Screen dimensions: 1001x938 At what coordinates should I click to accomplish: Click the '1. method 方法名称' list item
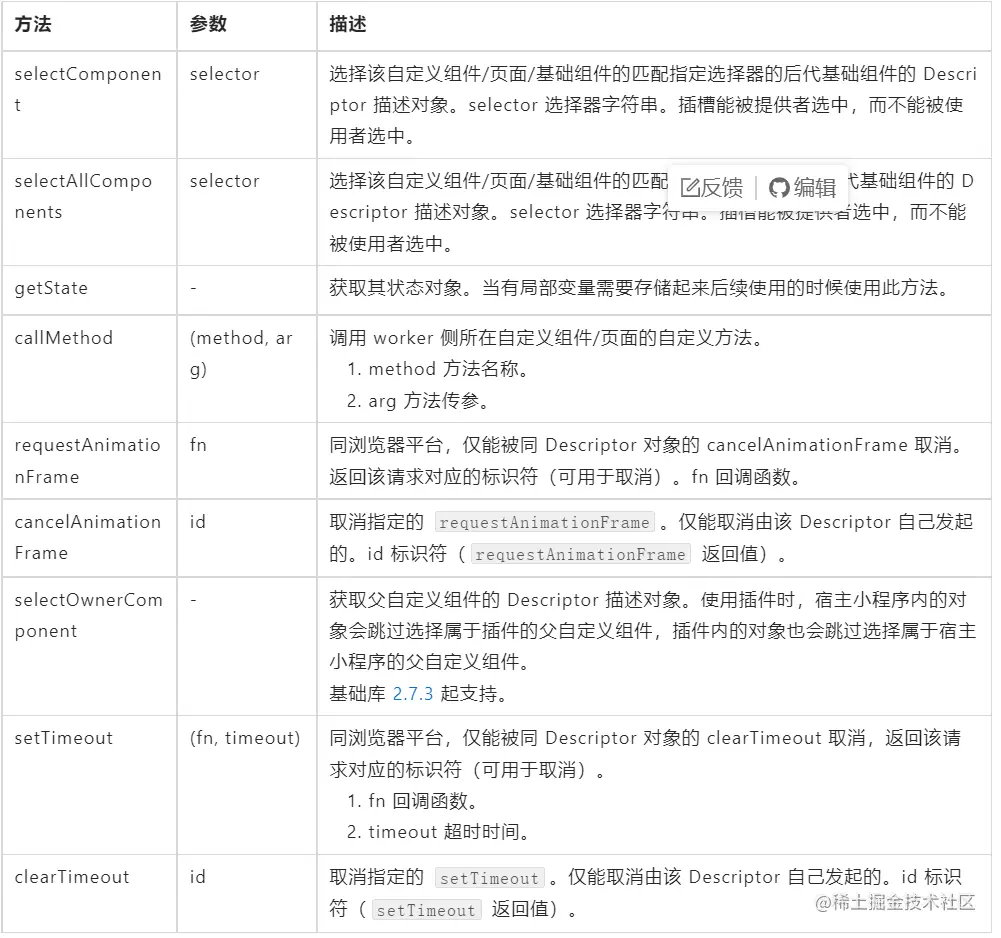point(438,369)
